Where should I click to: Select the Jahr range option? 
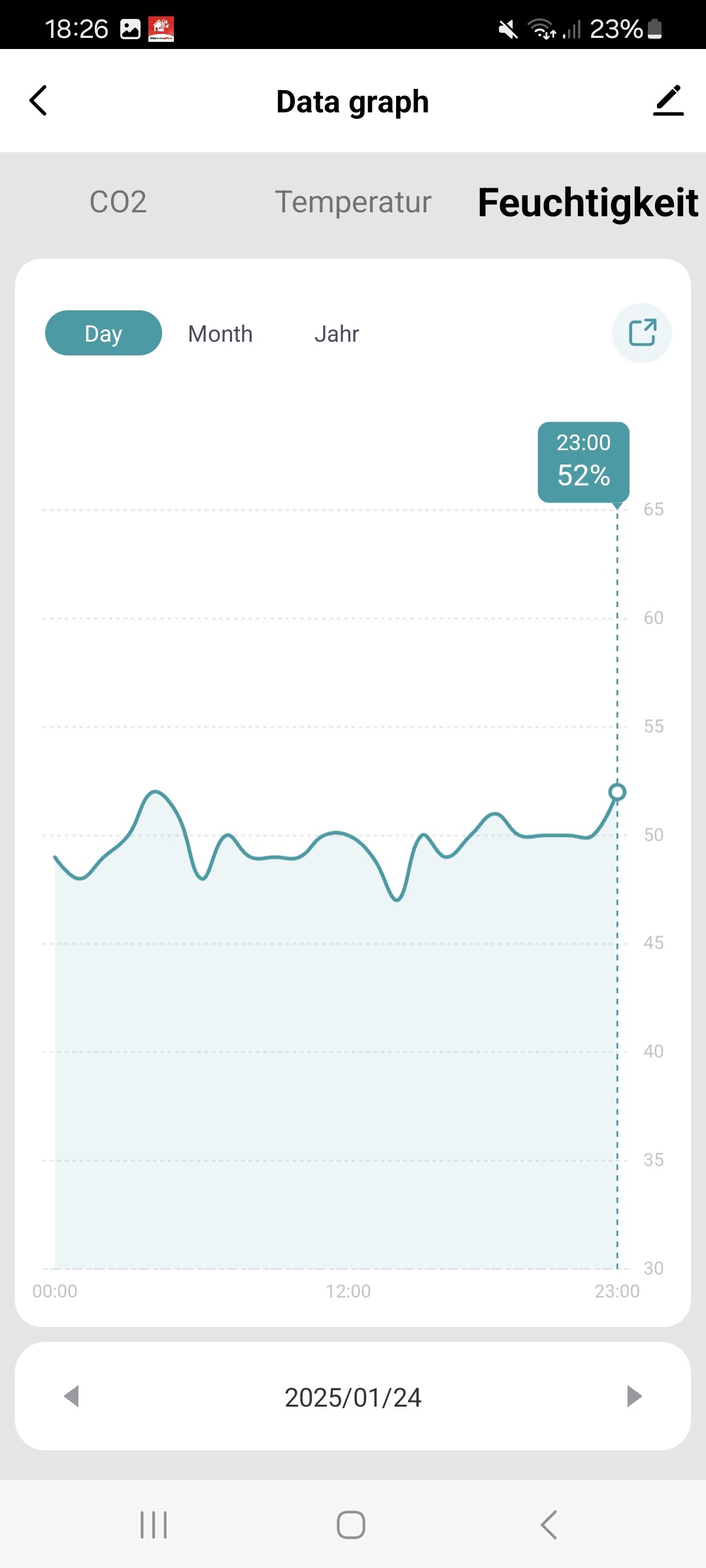337,334
